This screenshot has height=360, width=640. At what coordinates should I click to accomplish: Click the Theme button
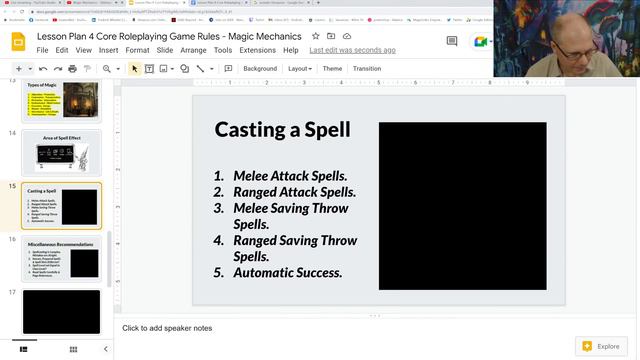(x=332, y=69)
